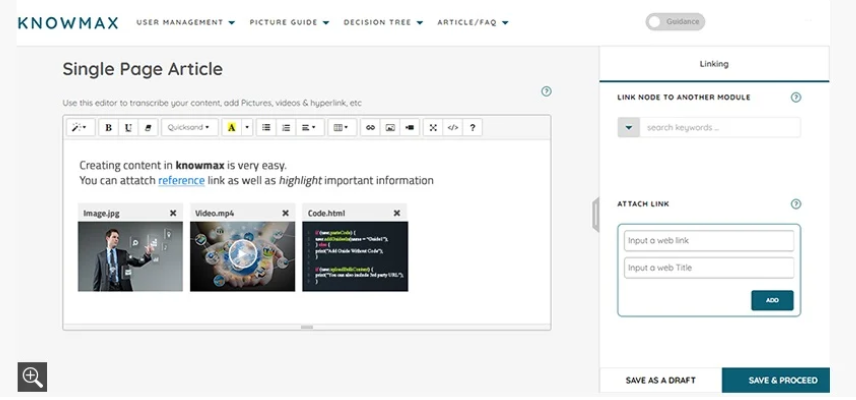Open the reference hyperlink in article

coord(181,181)
